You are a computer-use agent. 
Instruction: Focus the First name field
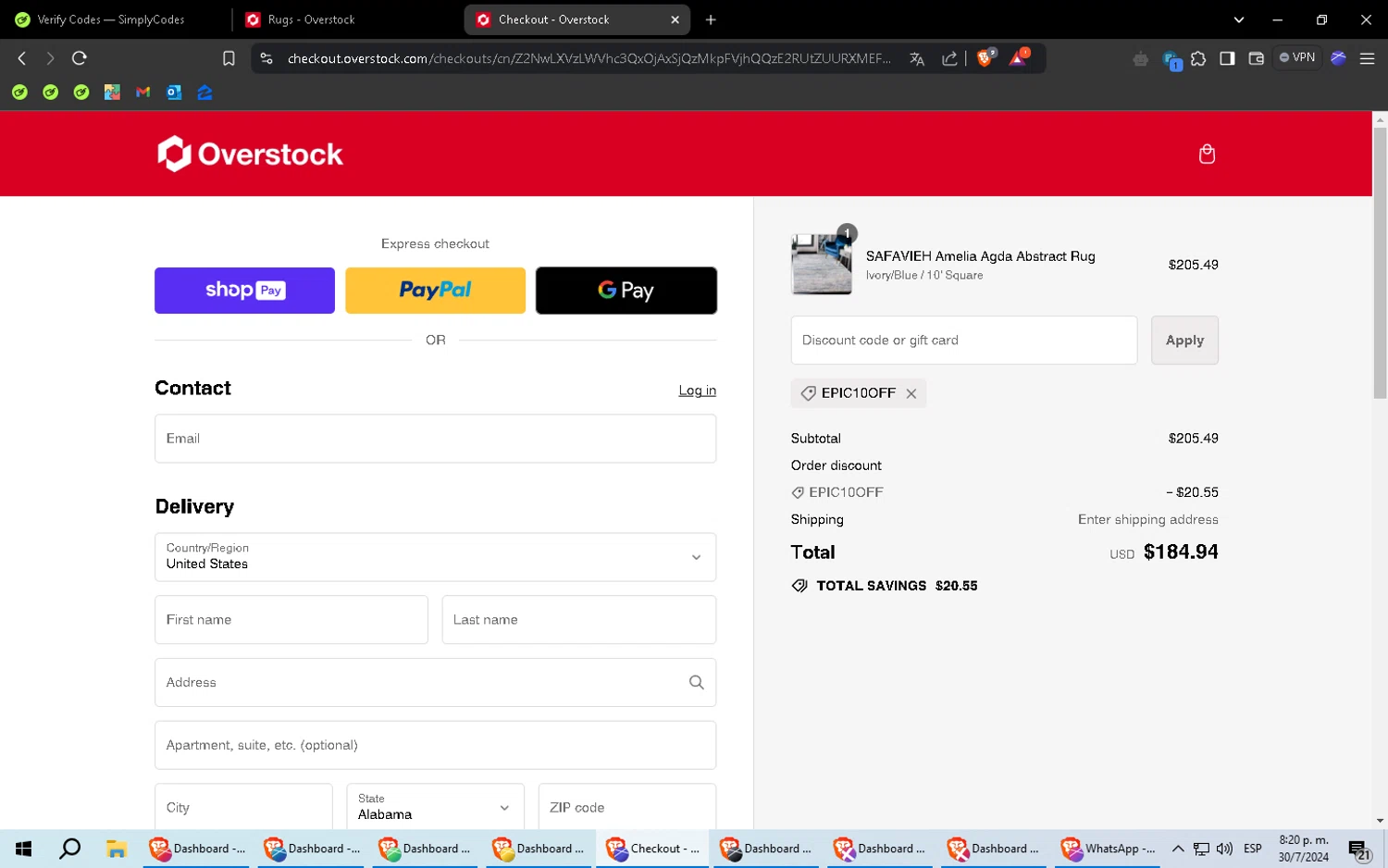tap(291, 620)
